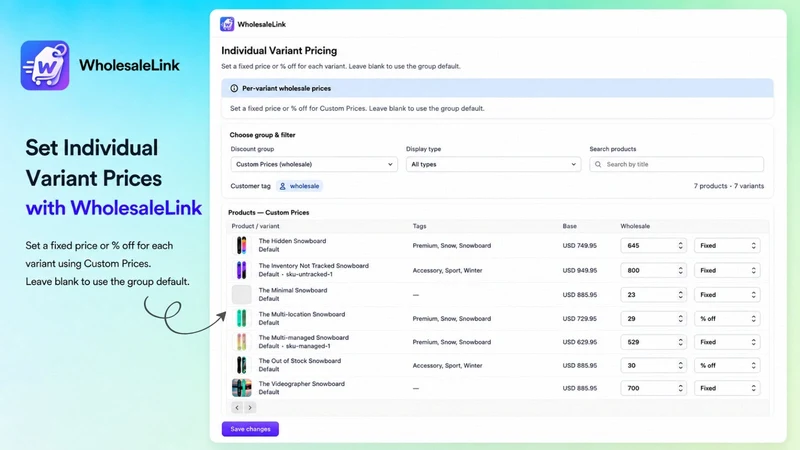Click Individual Variant Pricing heading
This screenshot has height=450, width=800.
pos(279,51)
